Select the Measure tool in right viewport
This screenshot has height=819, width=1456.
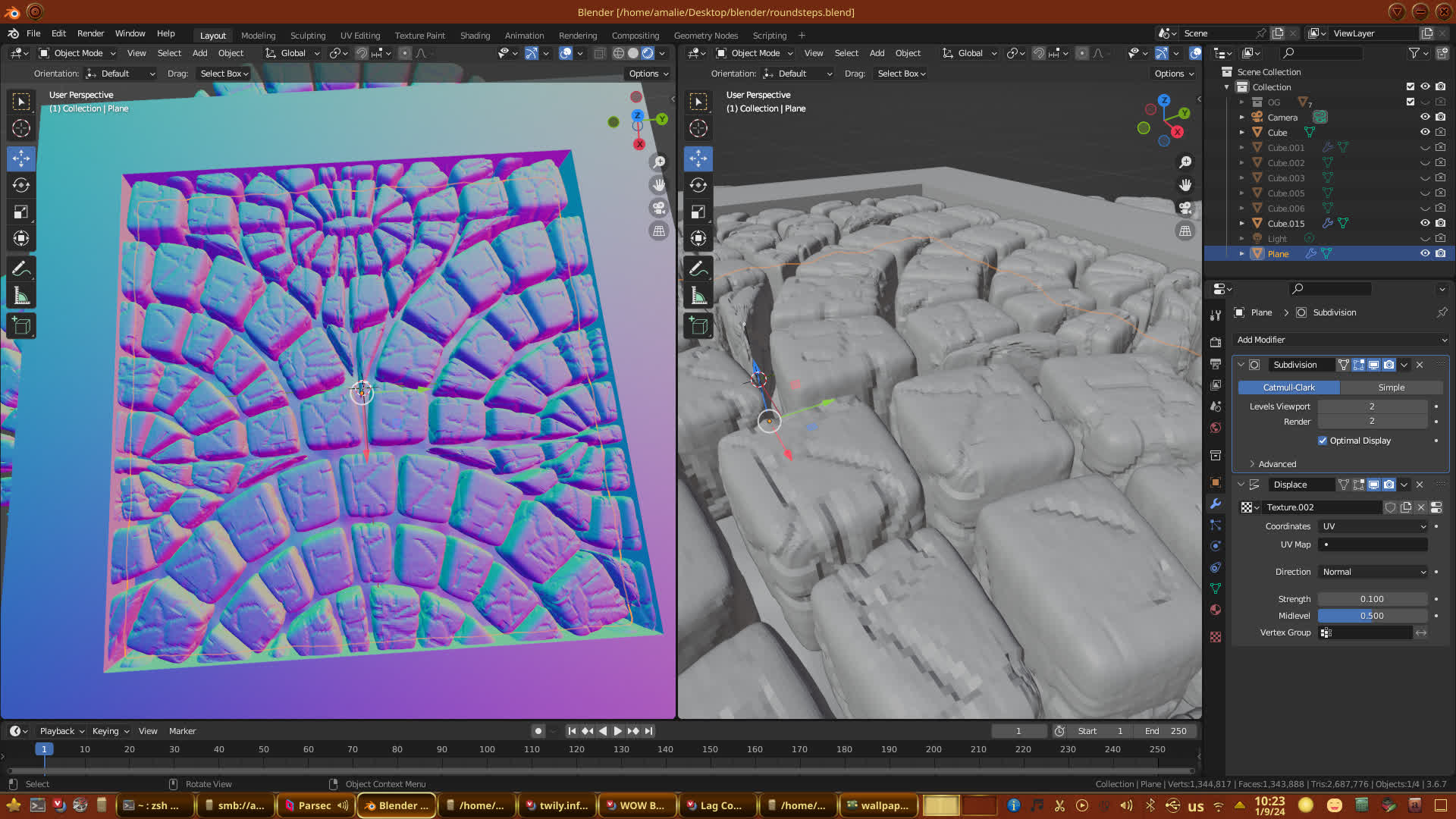pyautogui.click(x=698, y=296)
